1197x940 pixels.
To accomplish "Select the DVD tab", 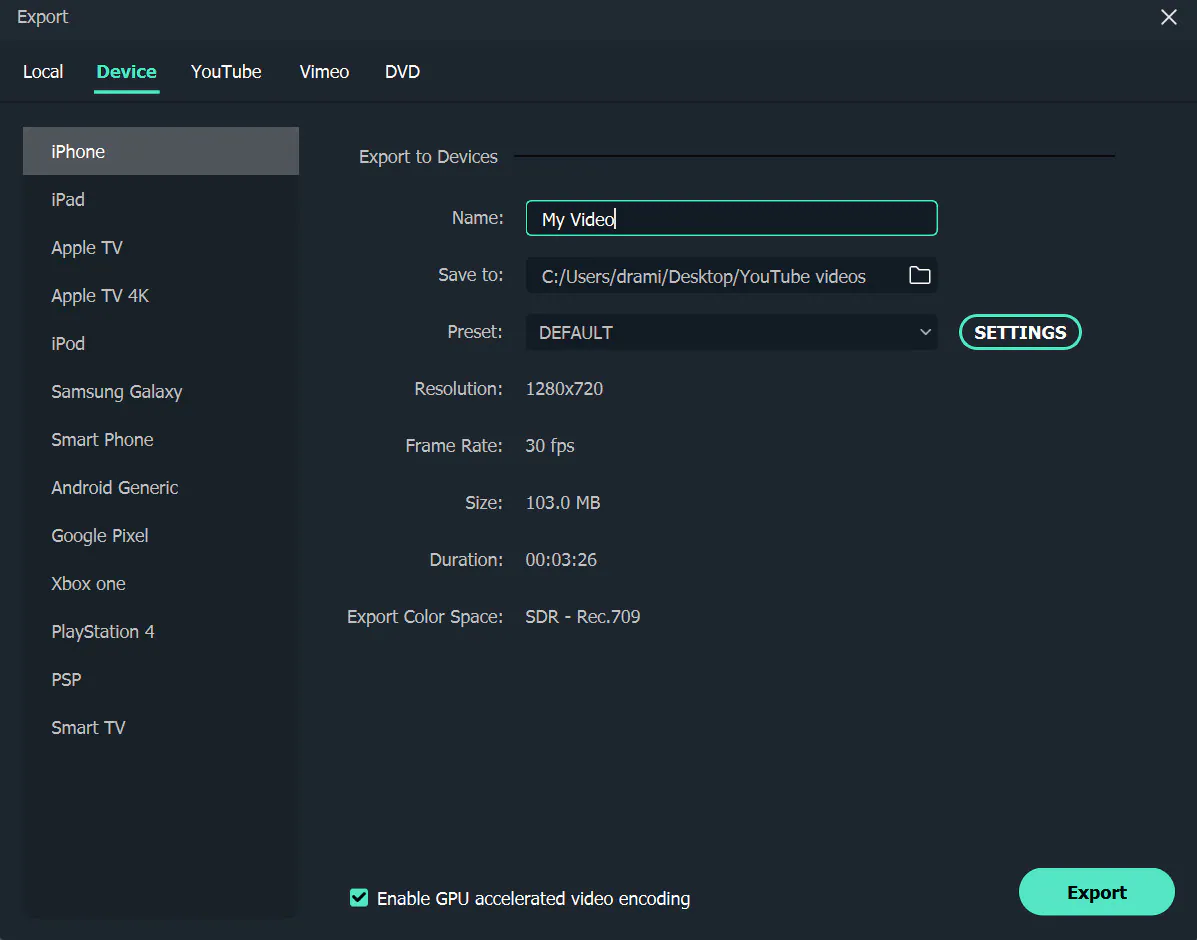I will click(402, 72).
